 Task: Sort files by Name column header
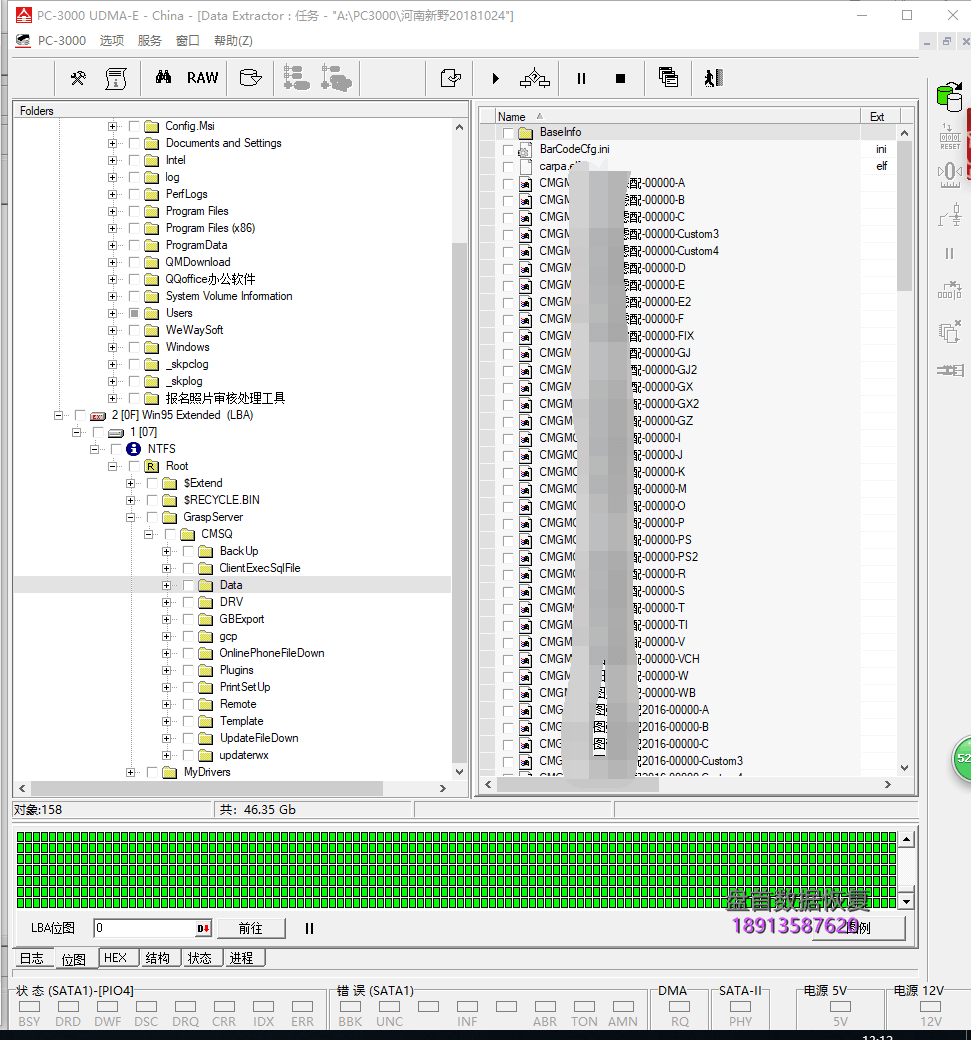pos(677,117)
